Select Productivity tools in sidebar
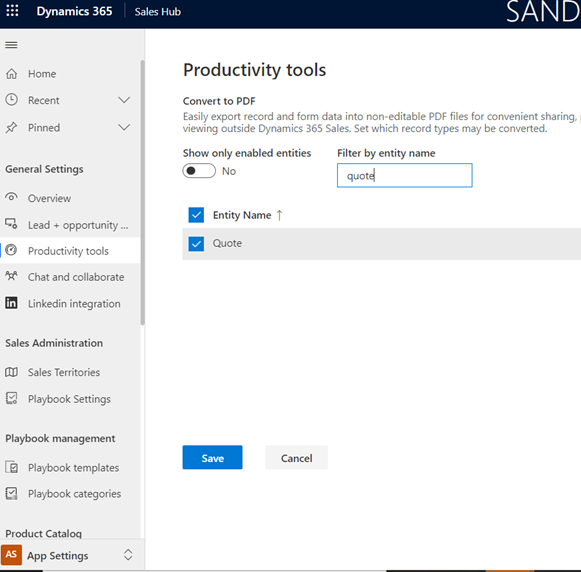 (x=70, y=251)
